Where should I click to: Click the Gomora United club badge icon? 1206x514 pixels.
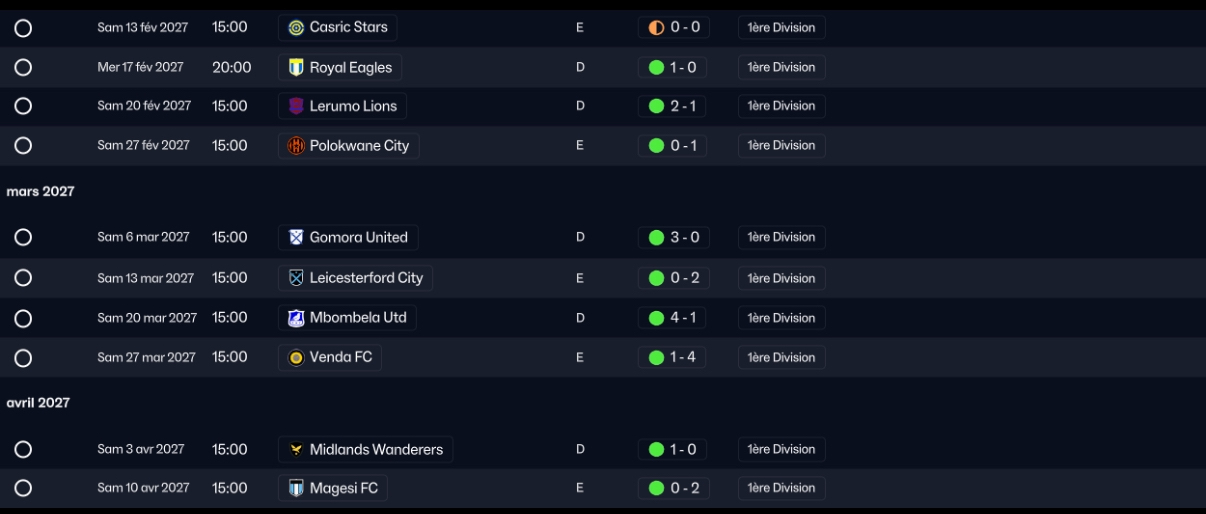tap(296, 238)
